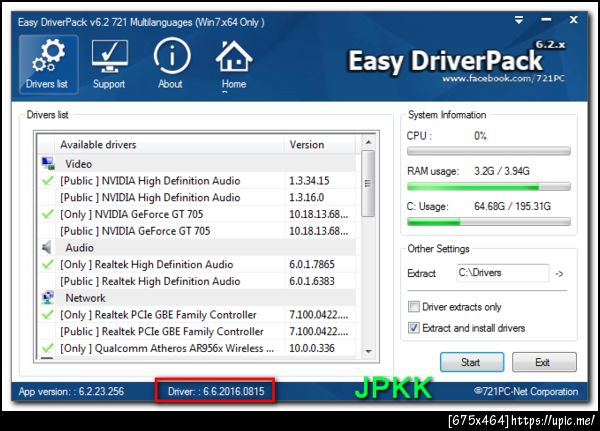The image size is (600, 431).
Task: Select the Network category row label
Action: pos(85,298)
